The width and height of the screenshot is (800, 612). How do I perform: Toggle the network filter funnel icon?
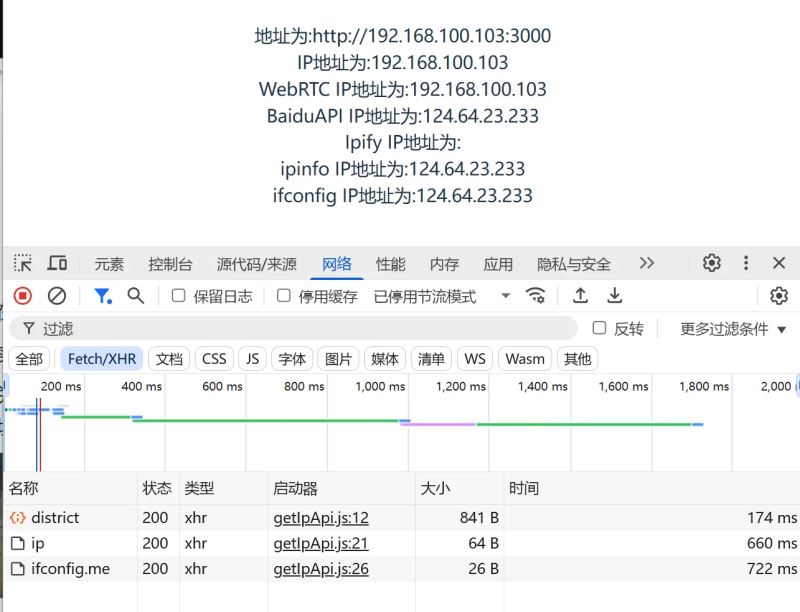pyautogui.click(x=103, y=296)
